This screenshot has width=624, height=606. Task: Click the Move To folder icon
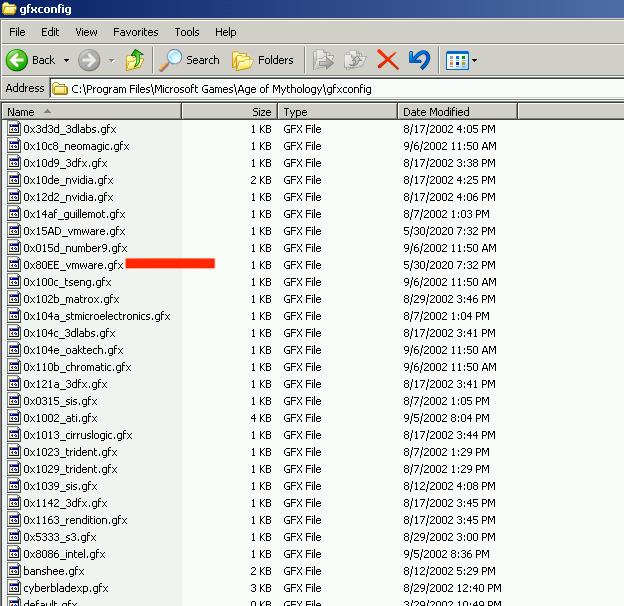(323, 60)
